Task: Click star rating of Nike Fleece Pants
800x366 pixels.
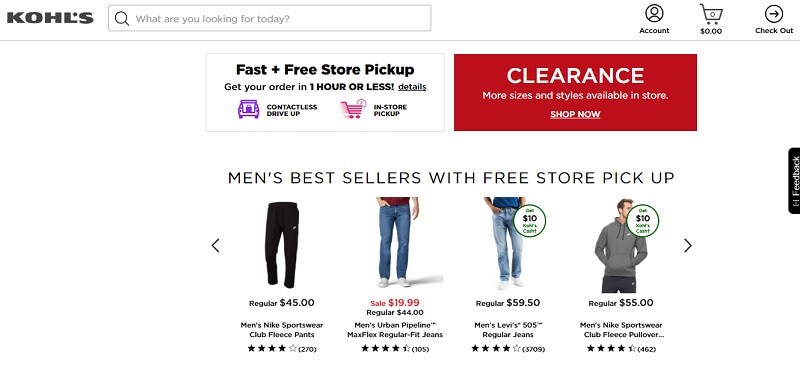Action: 272,349
